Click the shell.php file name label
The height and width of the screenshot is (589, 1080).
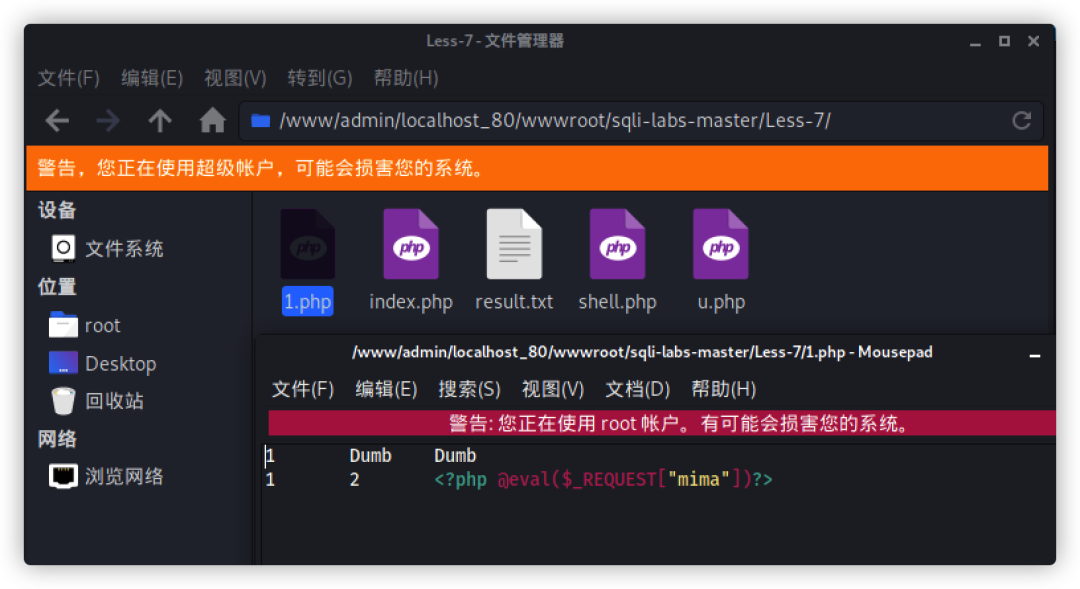[x=617, y=302]
